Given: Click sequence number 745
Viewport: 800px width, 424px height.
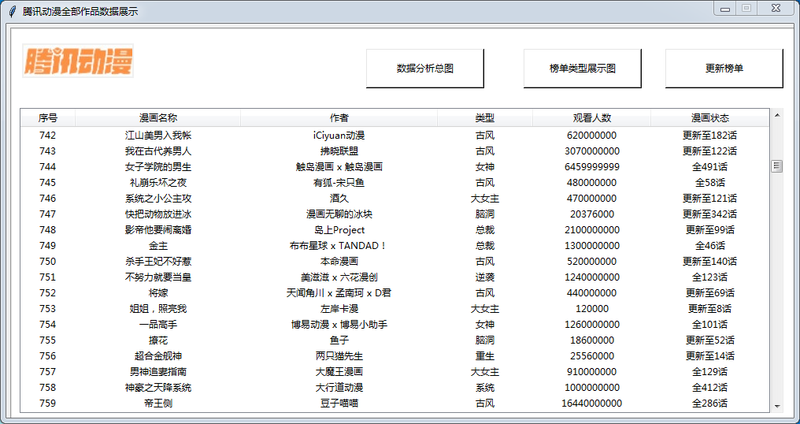Looking at the screenshot, I should click(x=47, y=183).
